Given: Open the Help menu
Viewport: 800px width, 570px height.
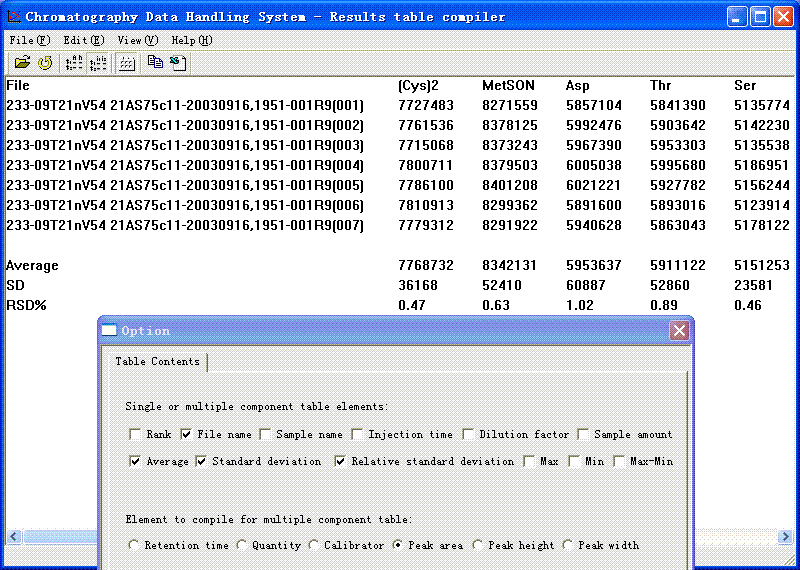Looking at the screenshot, I should click(x=192, y=40).
